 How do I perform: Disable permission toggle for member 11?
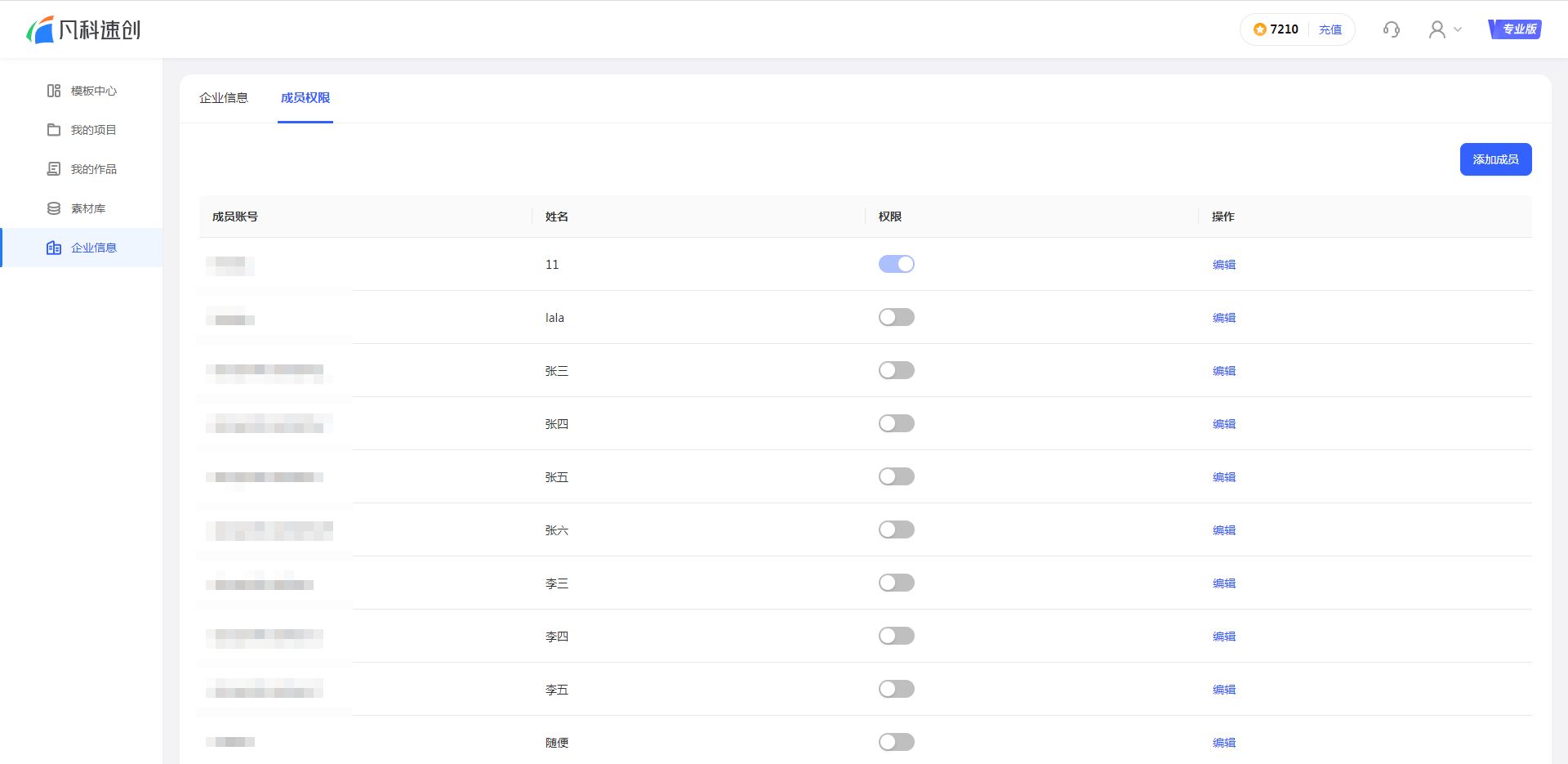point(896,264)
